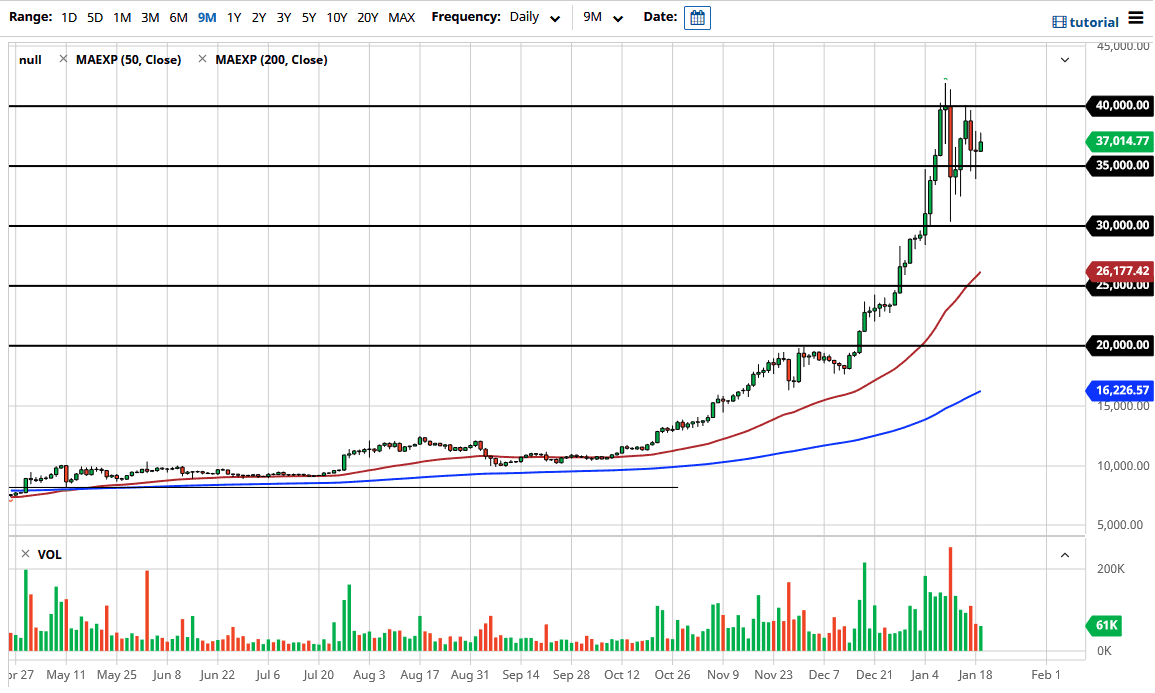Click the red 26,177.42 price marker
Viewport: 1155px width, 693px height.
click(1121, 269)
